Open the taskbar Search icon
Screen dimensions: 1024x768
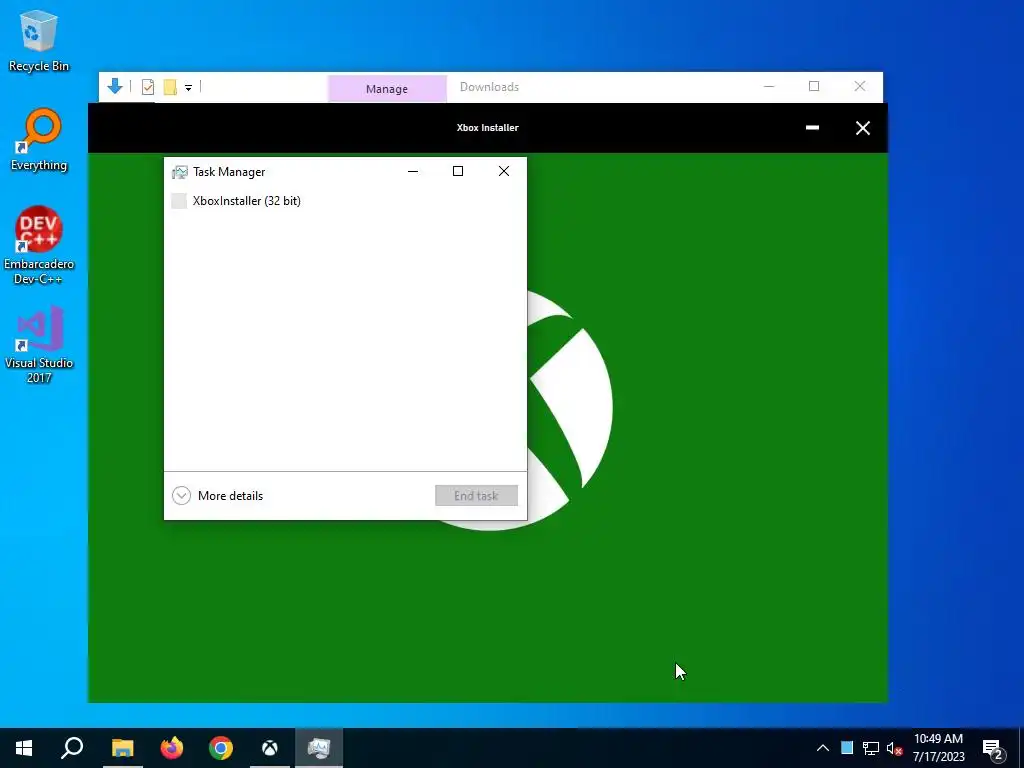[x=72, y=748]
